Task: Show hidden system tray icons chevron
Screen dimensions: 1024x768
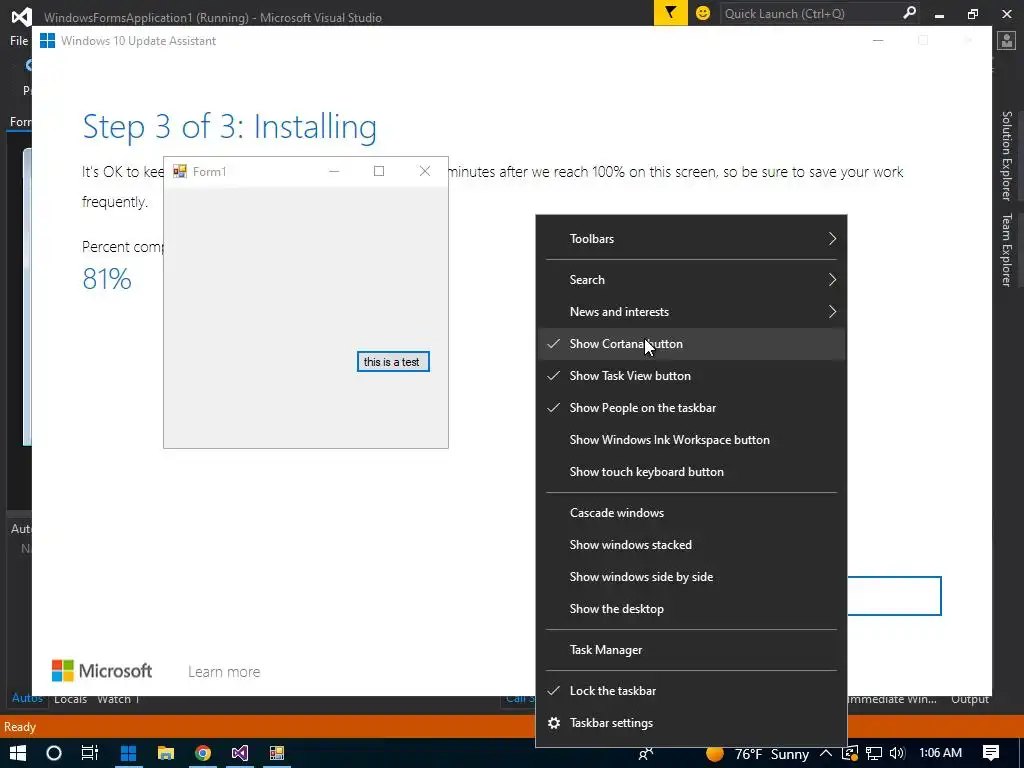Action: [825, 754]
